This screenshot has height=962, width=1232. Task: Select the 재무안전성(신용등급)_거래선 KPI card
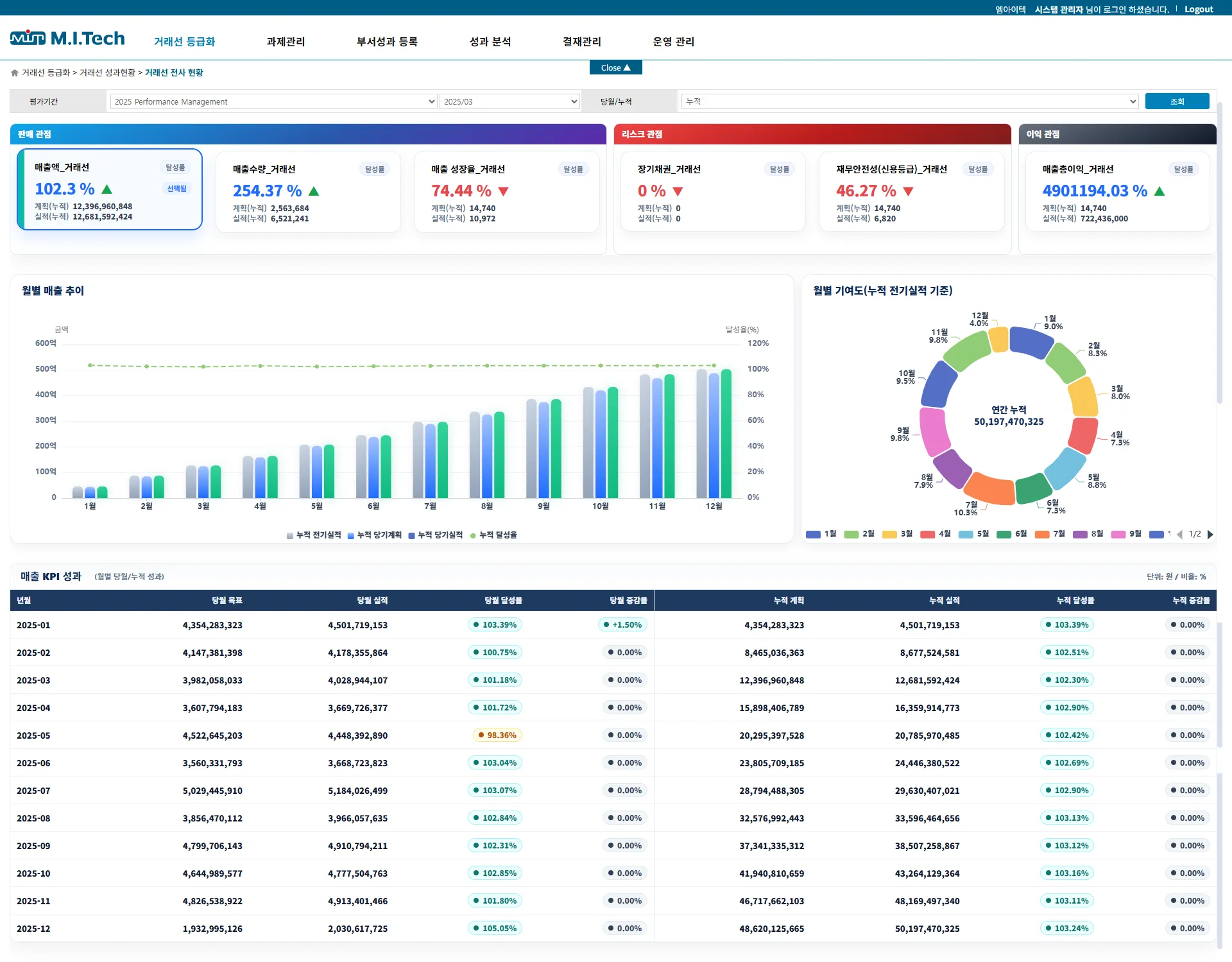(x=912, y=192)
